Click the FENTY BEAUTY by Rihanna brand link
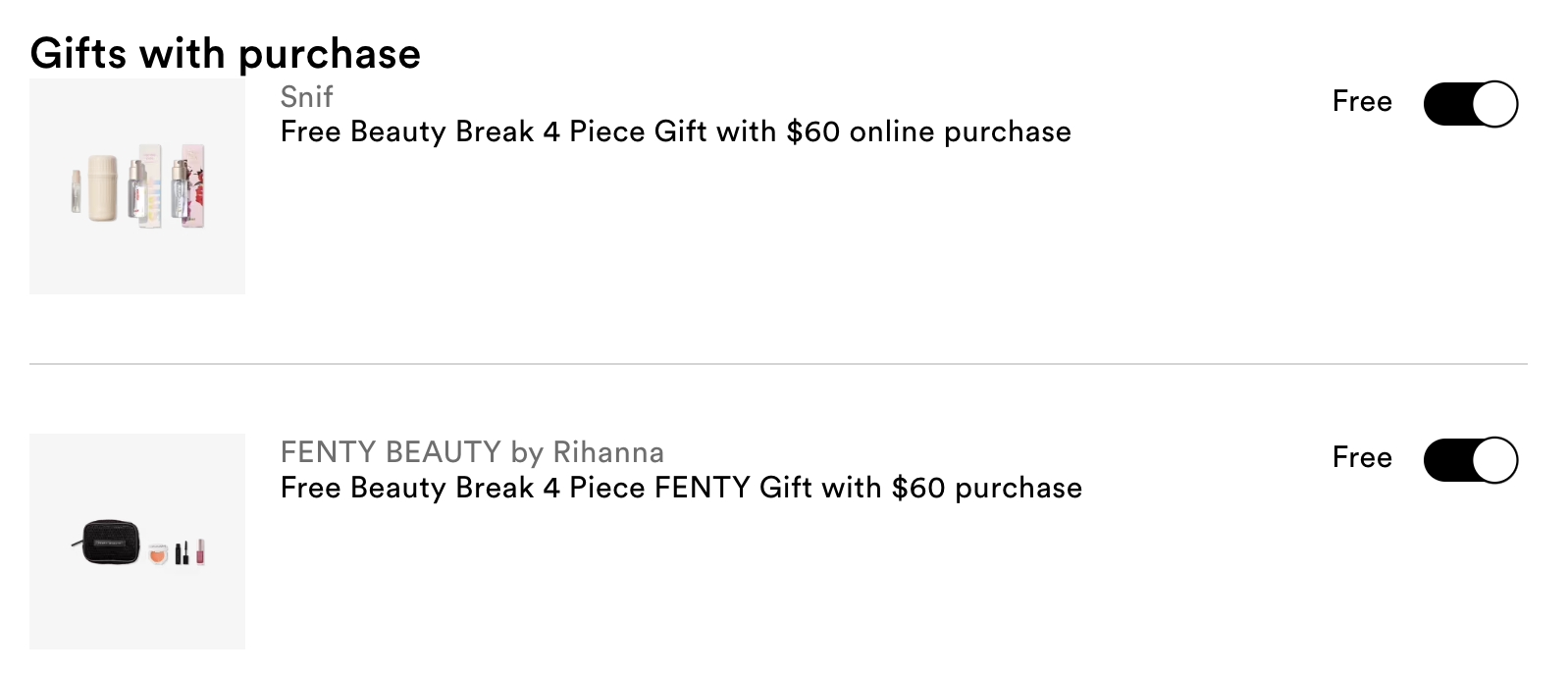This screenshot has height=675, width=1568. click(472, 452)
